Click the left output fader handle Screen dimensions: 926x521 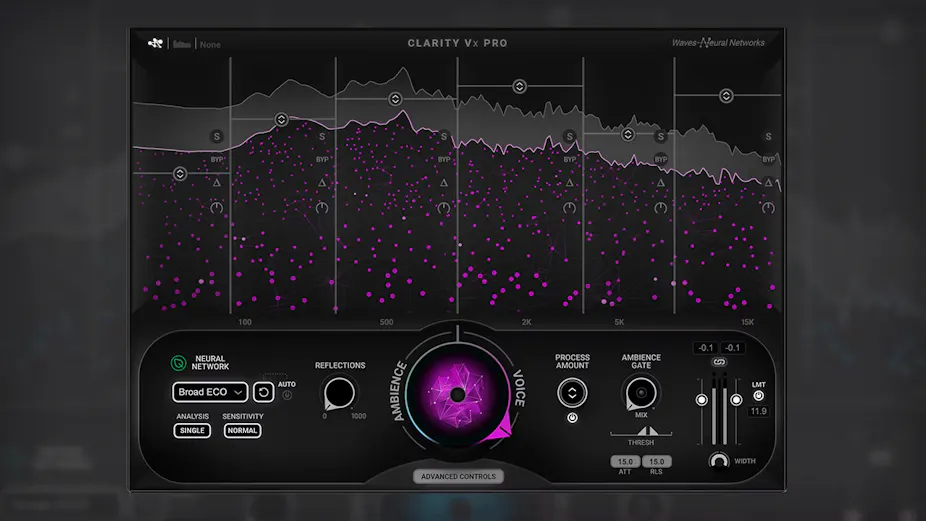(x=702, y=400)
